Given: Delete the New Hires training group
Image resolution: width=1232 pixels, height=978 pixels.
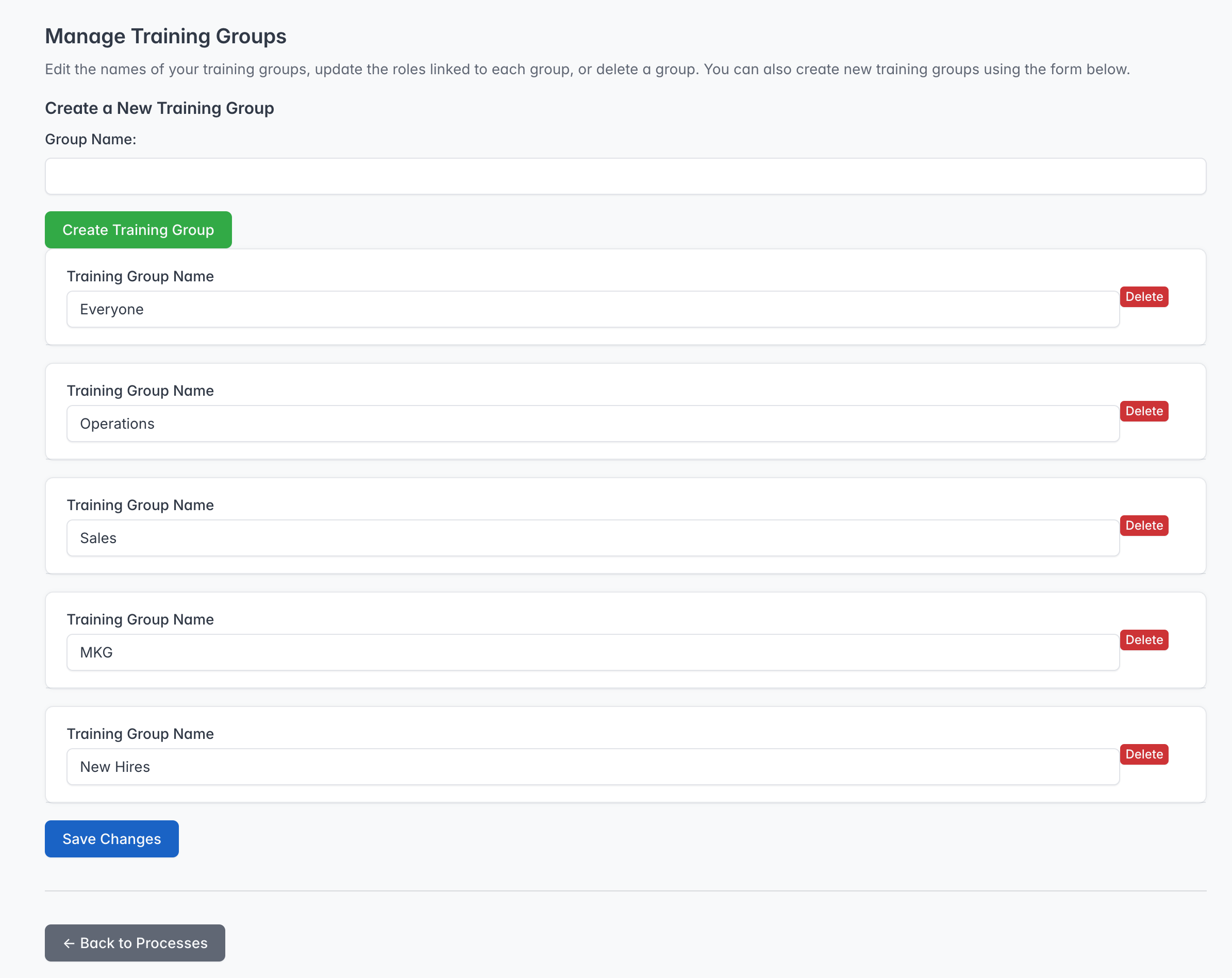Looking at the screenshot, I should pos(1143,754).
